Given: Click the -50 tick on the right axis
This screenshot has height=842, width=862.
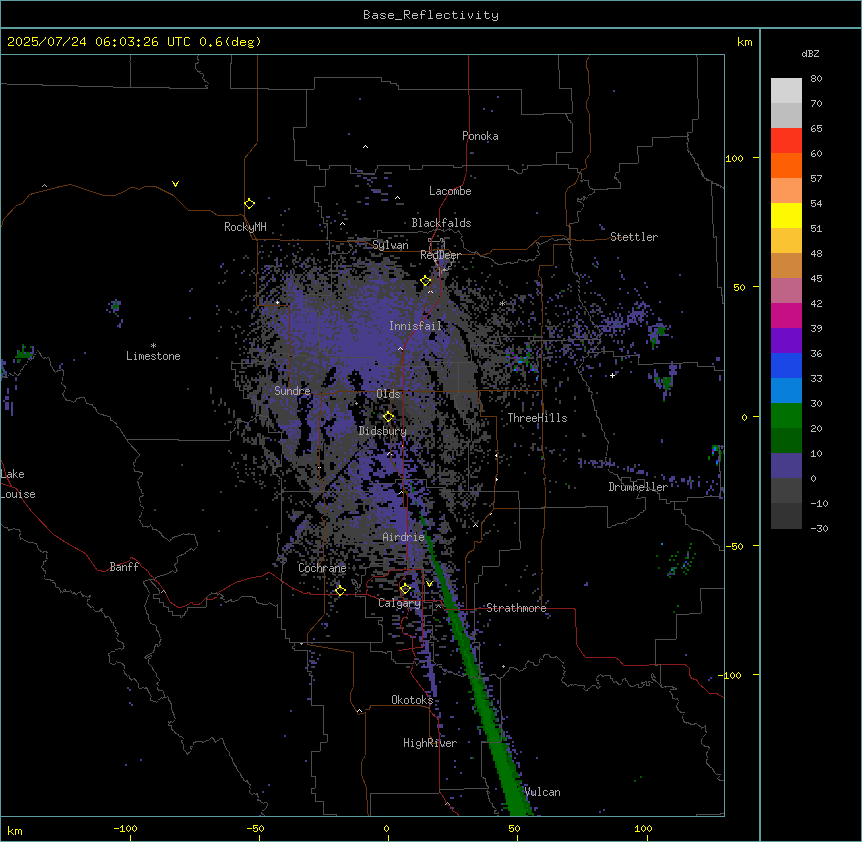Looking at the screenshot, I should [734, 546].
